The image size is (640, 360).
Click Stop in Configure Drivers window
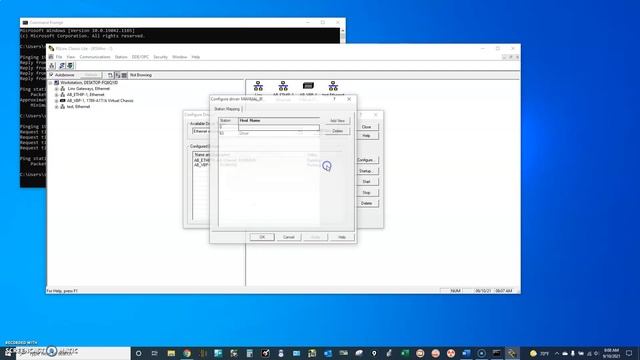[366, 193]
